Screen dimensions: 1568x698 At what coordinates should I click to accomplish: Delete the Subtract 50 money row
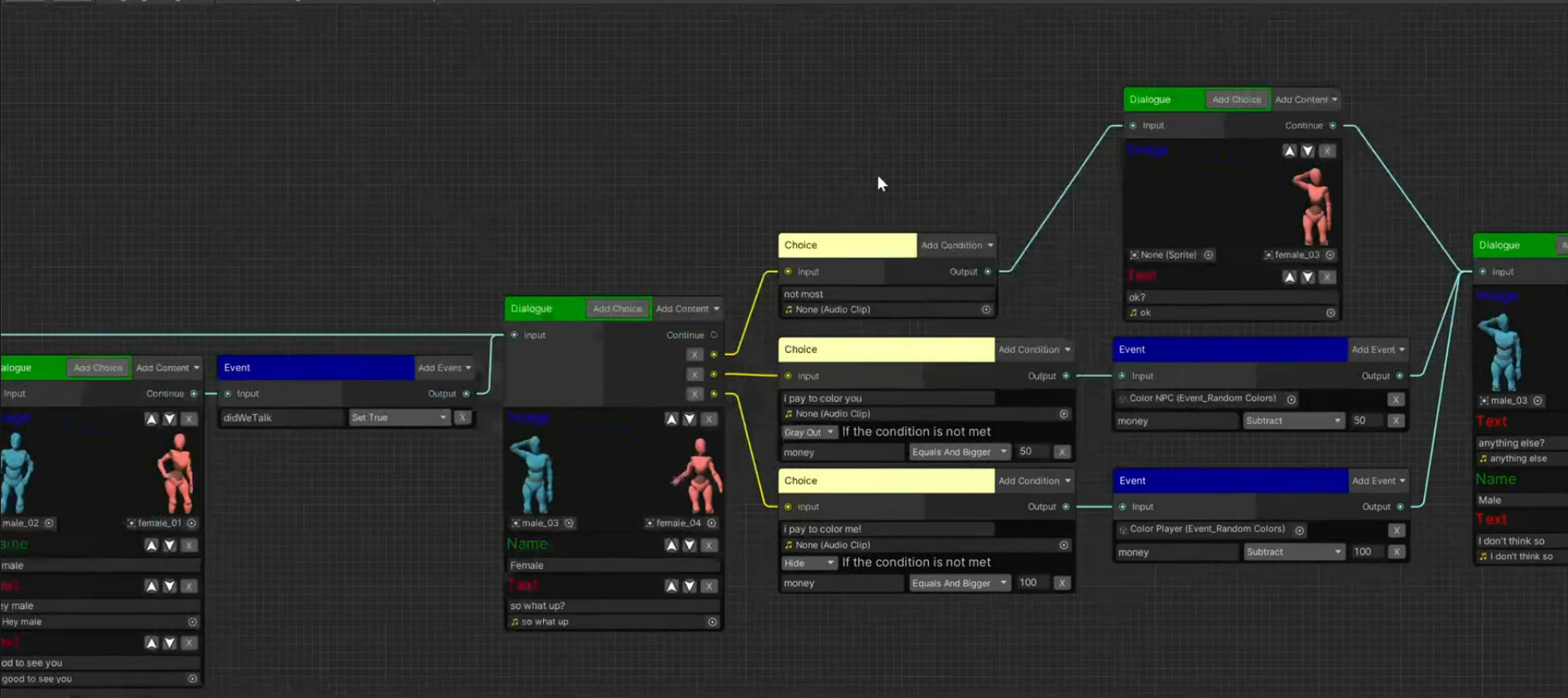(1395, 421)
